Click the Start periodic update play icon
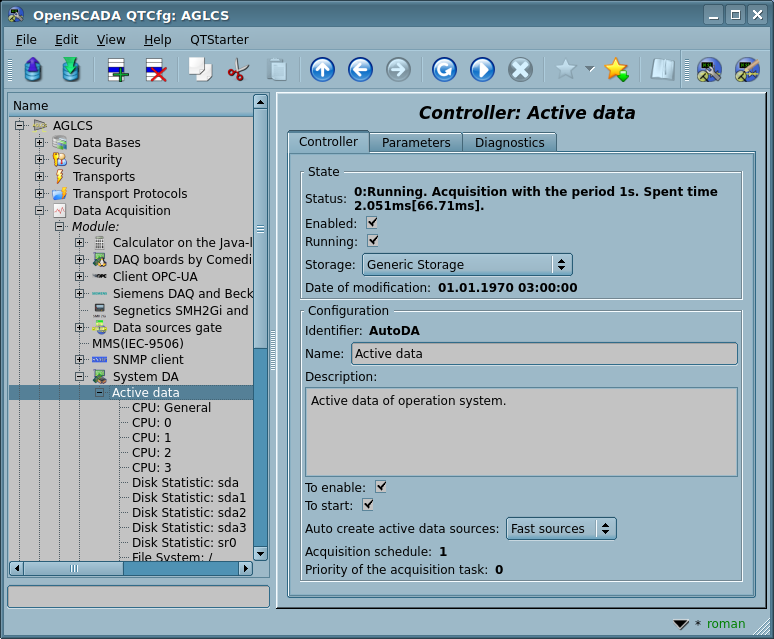 [x=482, y=70]
